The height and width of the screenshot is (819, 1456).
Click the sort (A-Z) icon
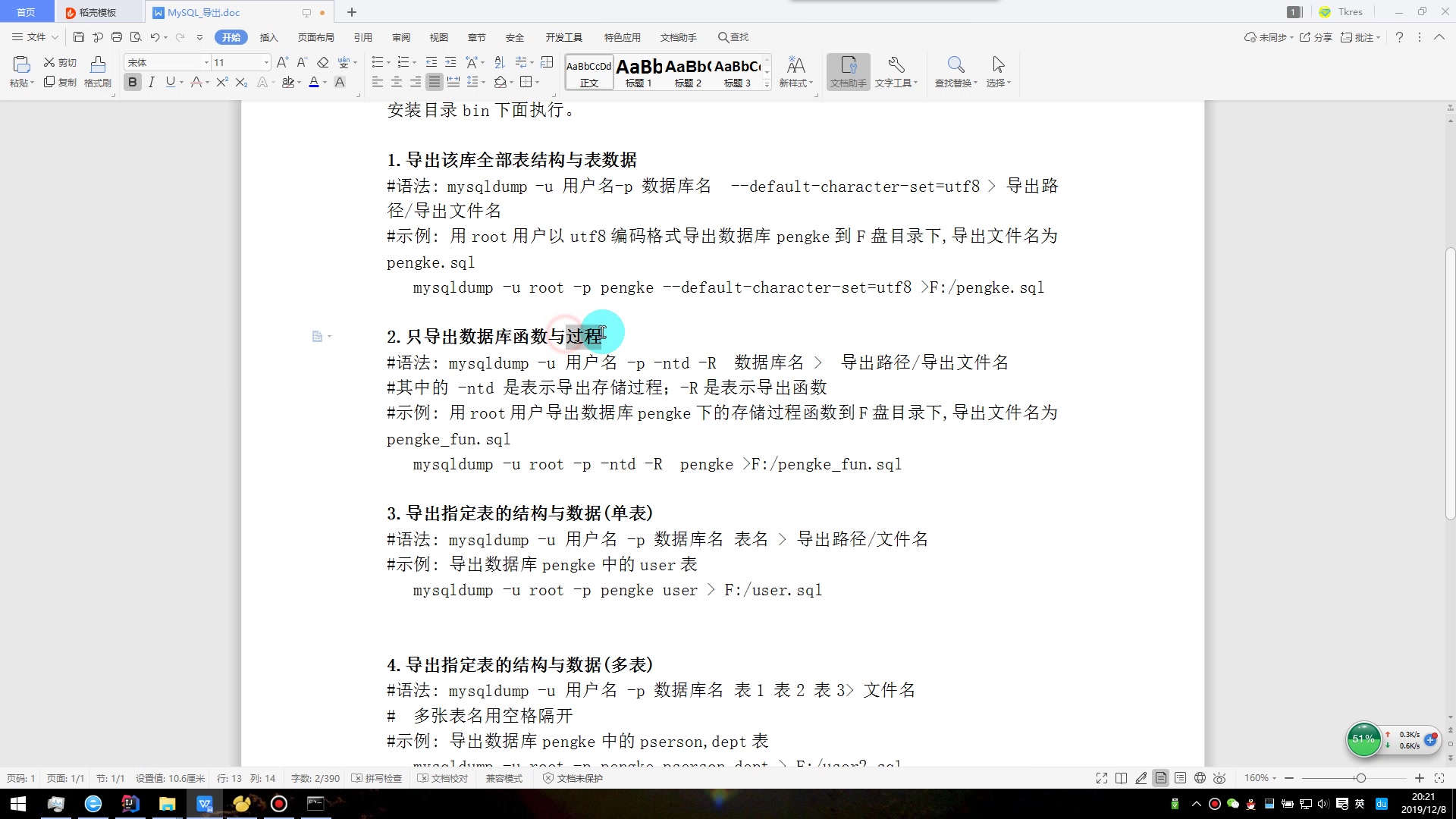[x=499, y=62]
